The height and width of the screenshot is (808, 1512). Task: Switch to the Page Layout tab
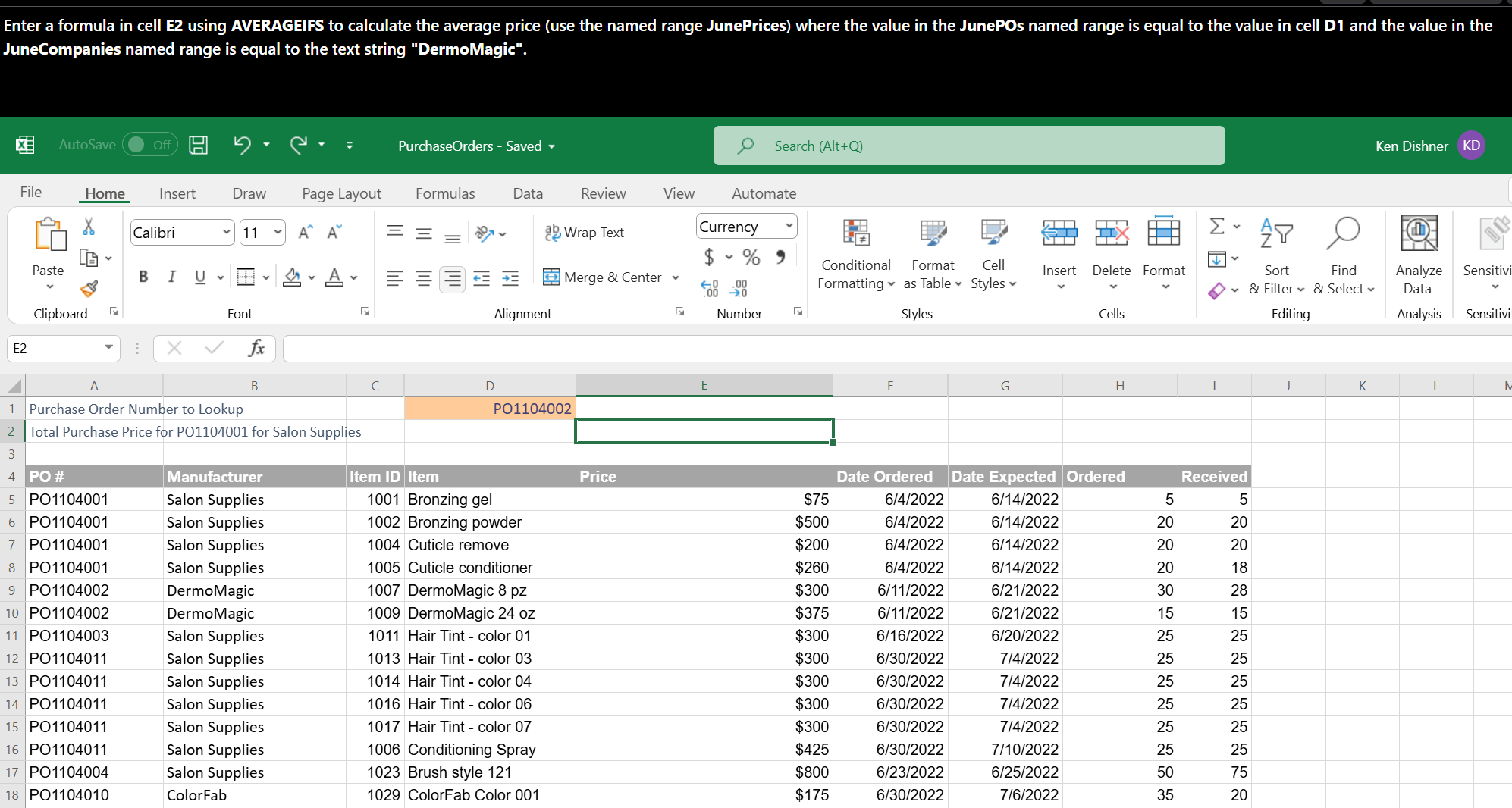(x=341, y=193)
